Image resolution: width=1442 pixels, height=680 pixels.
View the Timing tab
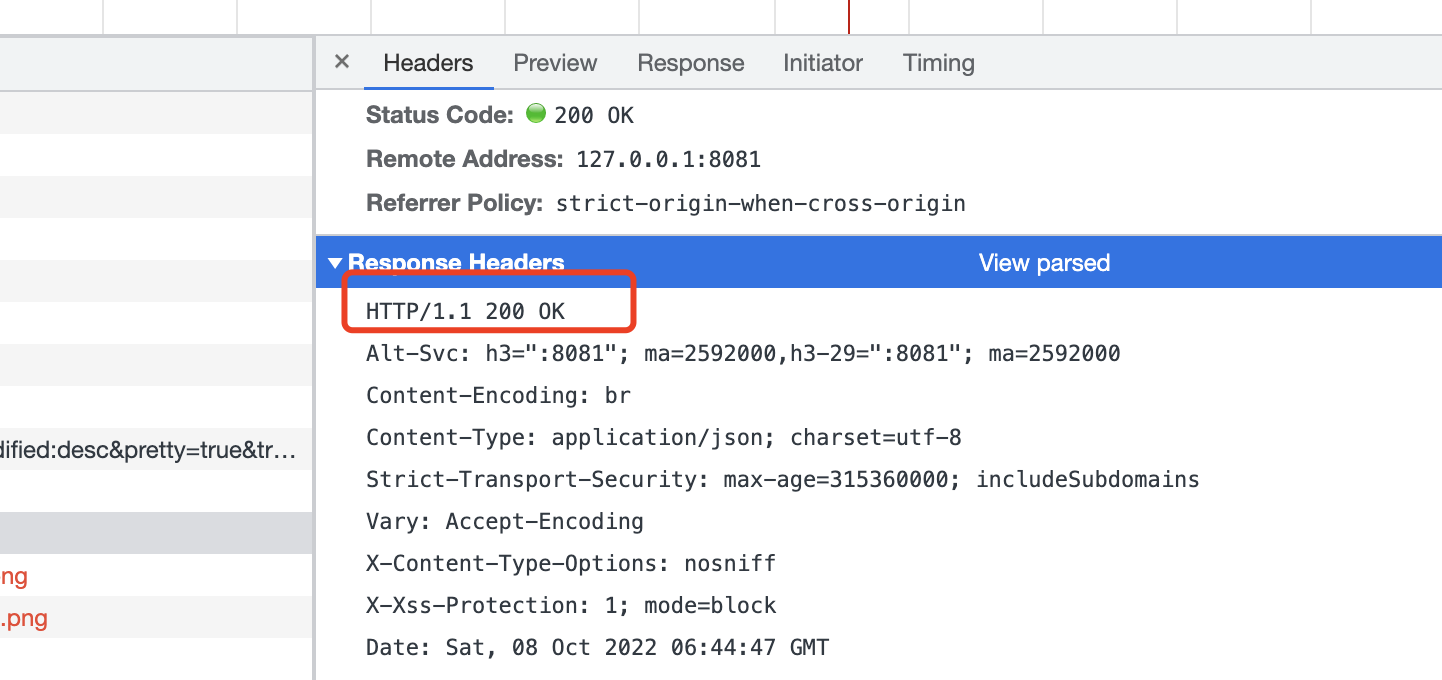pyautogui.click(x=938, y=62)
